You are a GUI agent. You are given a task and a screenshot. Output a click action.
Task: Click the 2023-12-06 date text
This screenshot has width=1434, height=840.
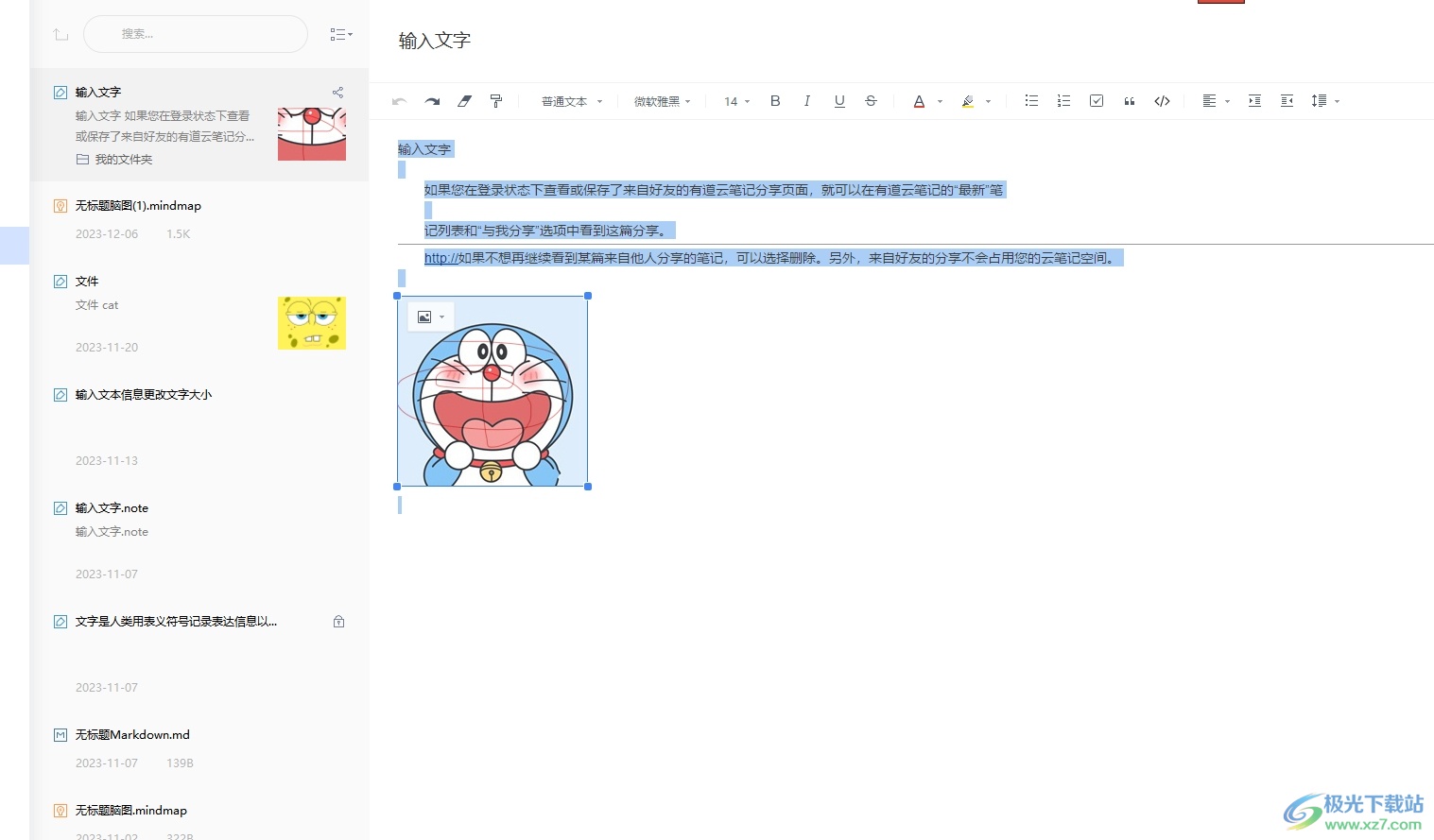coord(107,234)
